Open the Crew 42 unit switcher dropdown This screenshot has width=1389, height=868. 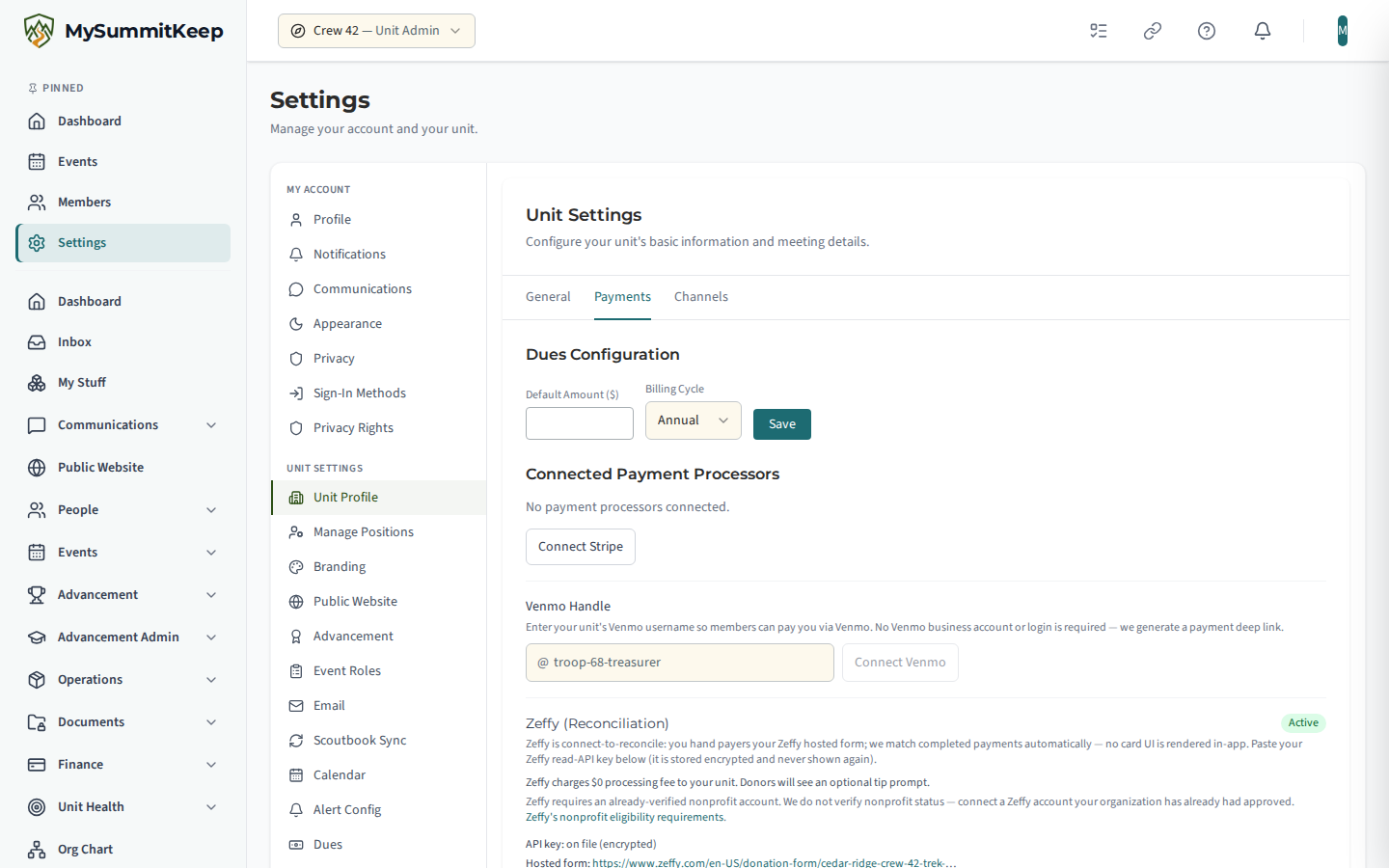(376, 31)
